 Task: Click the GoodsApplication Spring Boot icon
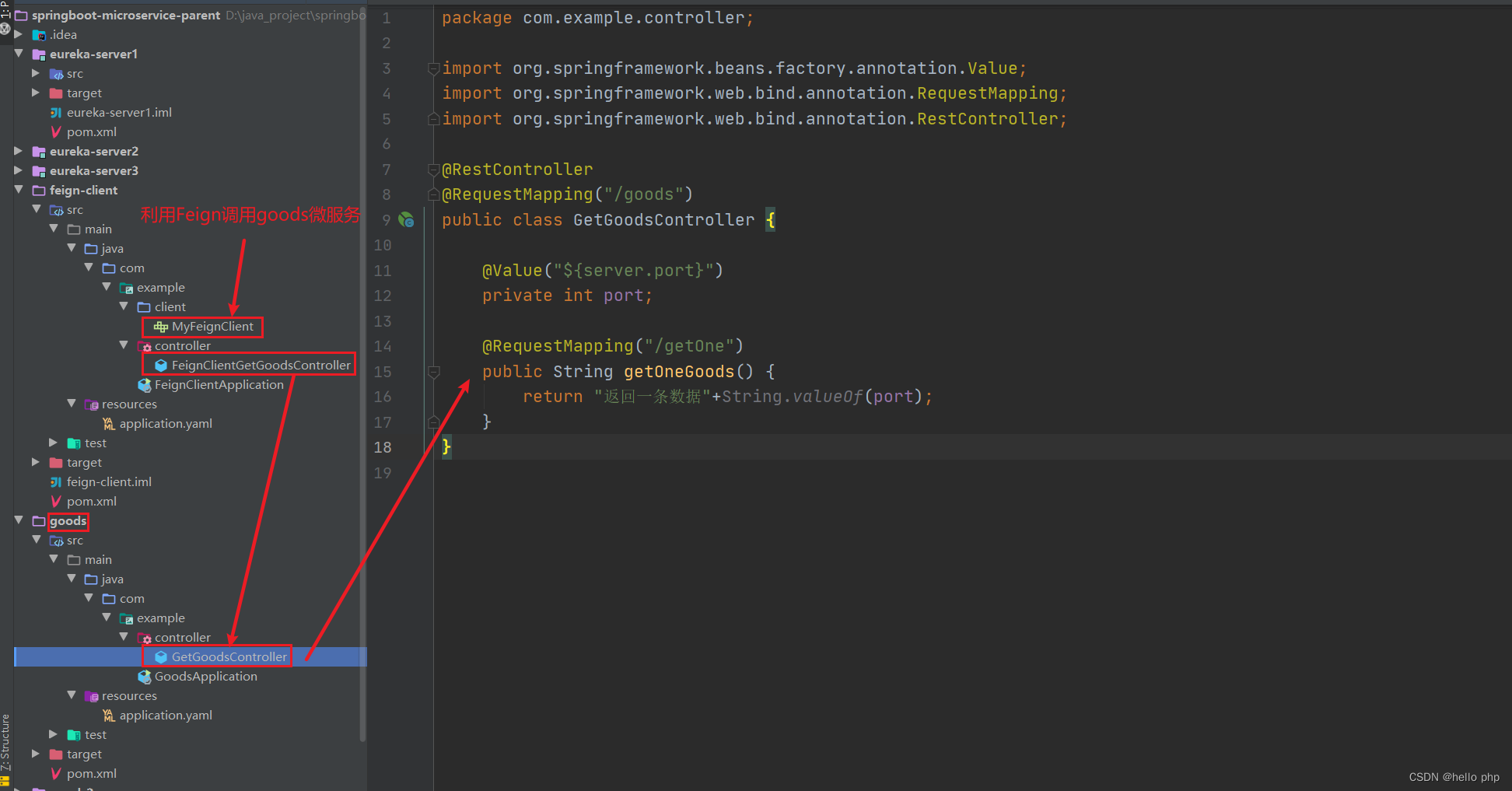[x=145, y=677]
